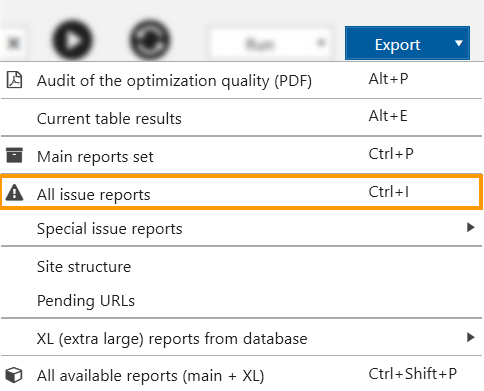Click the blurred circular restart icon
484x391 pixels.
(x=150, y=40)
